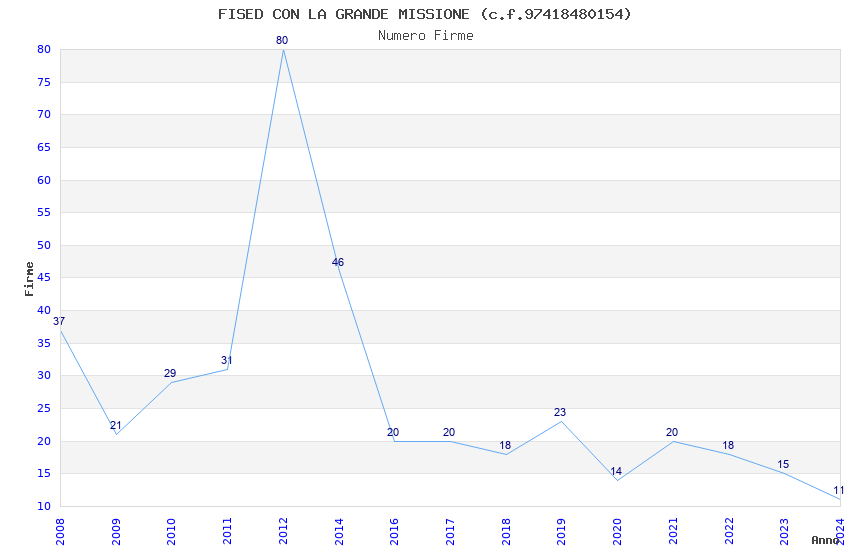Click the y-axis value 20
This screenshot has width=850, height=550.
coord(44,442)
